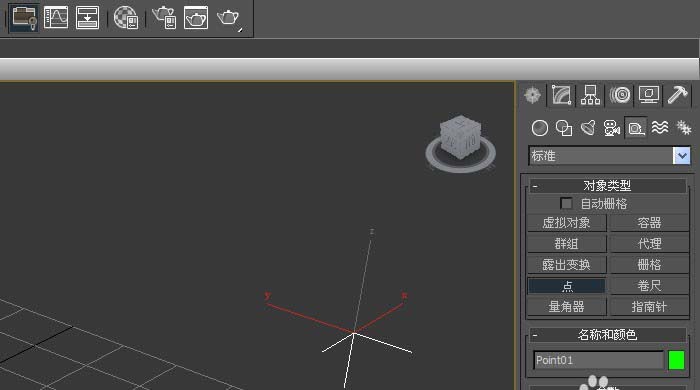Click the ViewCube in the viewport

[460, 137]
